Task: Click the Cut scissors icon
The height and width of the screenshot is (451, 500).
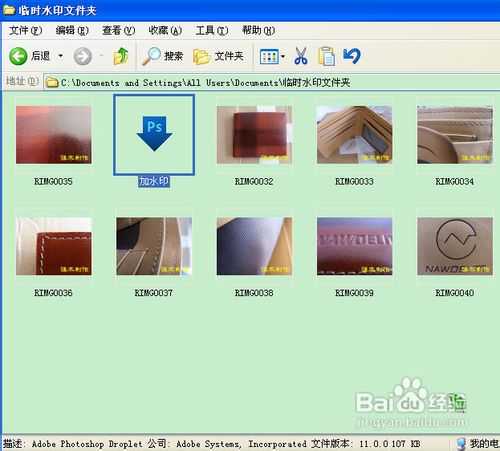Action: [301, 56]
